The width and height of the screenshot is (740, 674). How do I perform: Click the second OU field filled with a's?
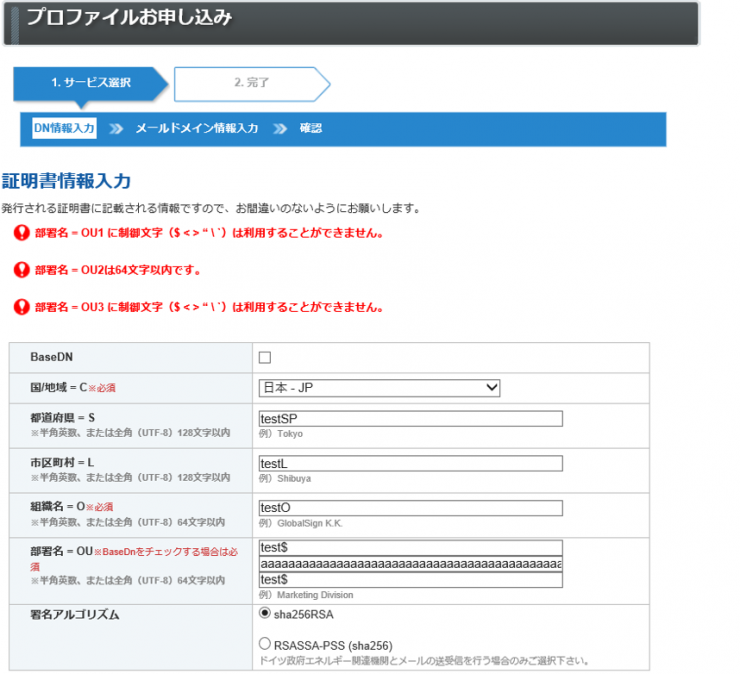coord(411,564)
